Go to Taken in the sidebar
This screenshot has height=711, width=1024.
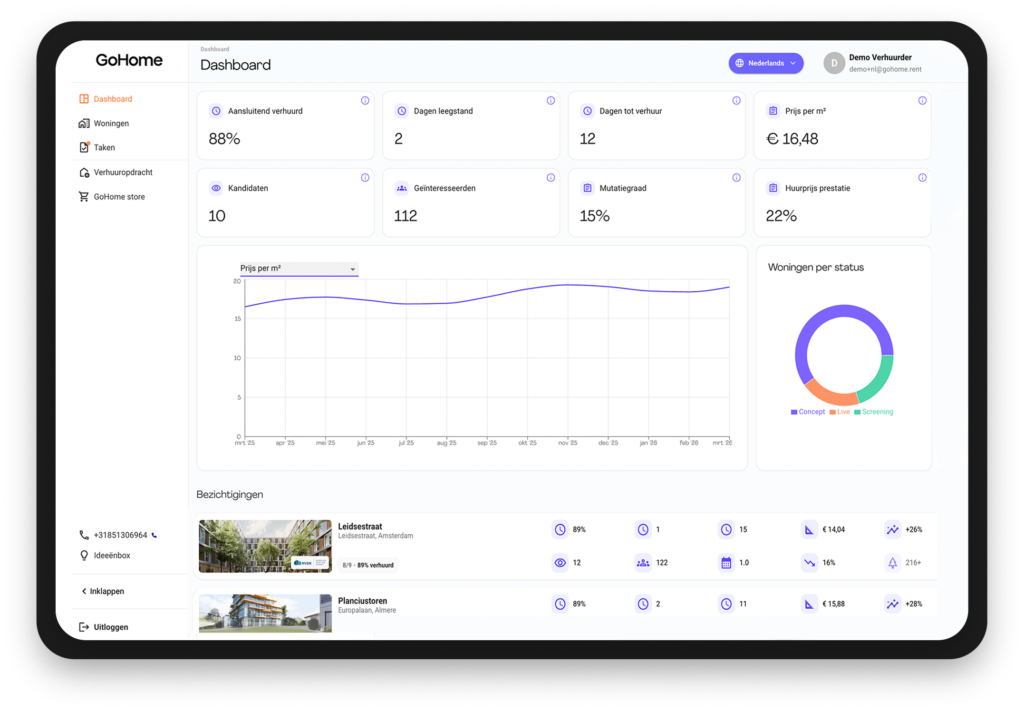tap(103, 148)
